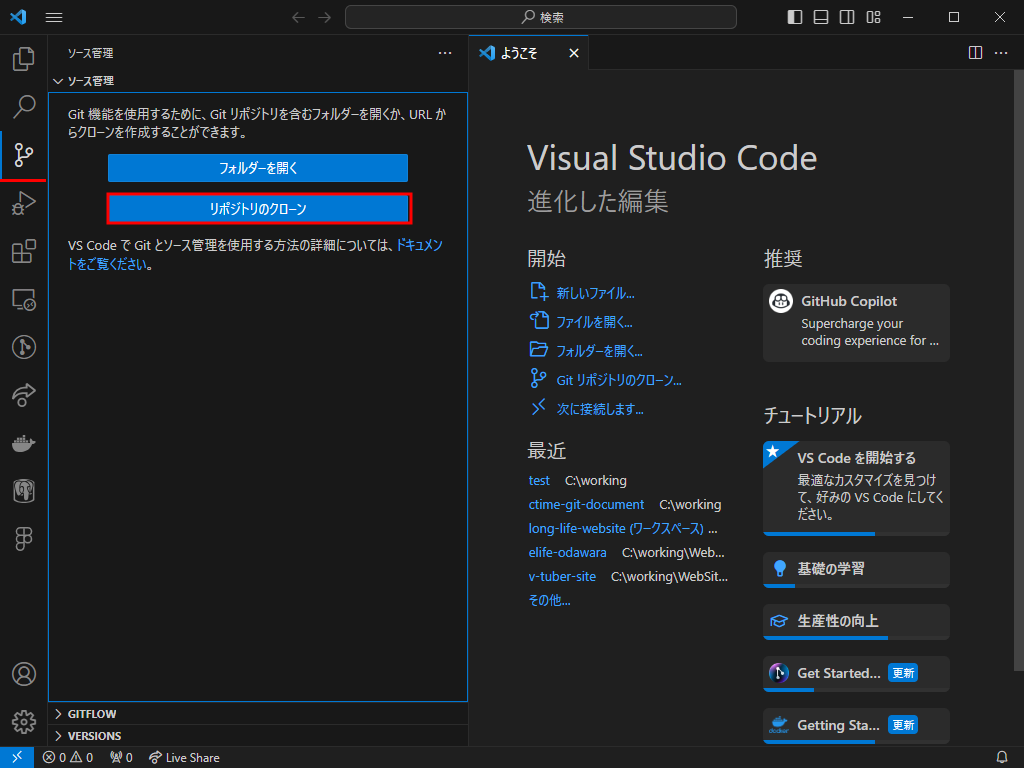Open the Docker whale view

pos(24,443)
